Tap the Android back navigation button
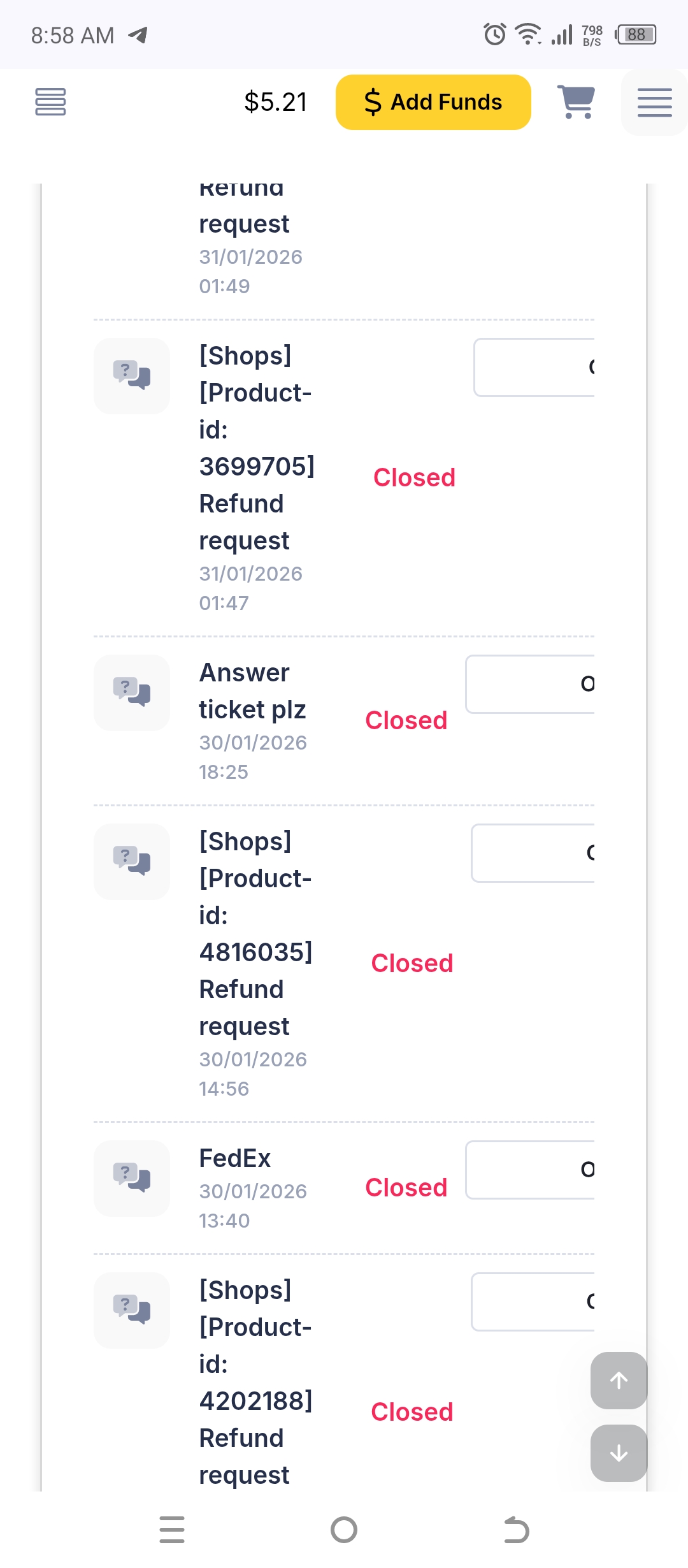The image size is (688, 1568). [x=516, y=1530]
